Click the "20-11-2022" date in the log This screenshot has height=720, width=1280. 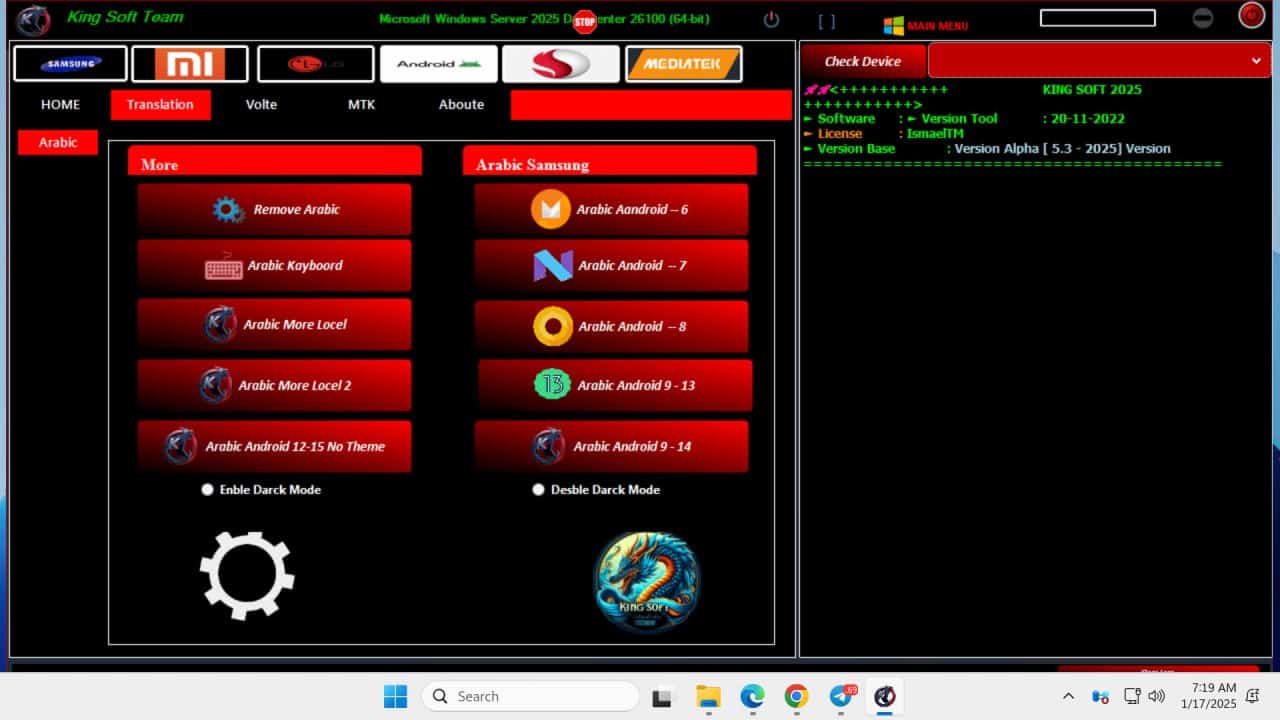click(1088, 118)
